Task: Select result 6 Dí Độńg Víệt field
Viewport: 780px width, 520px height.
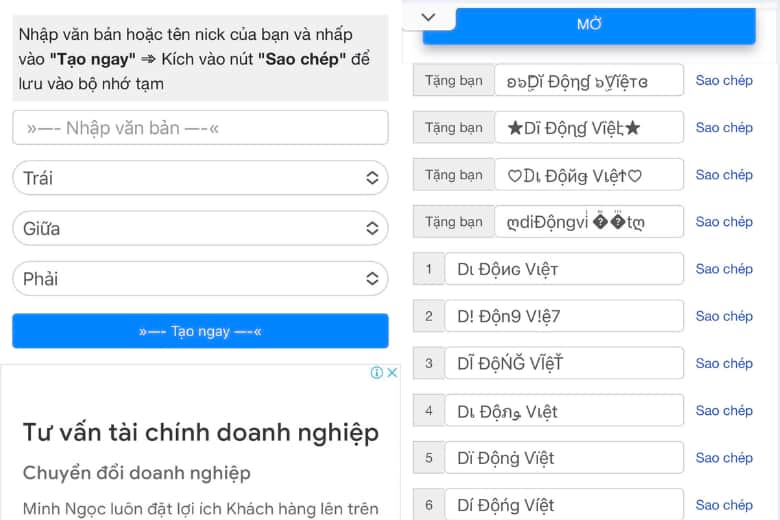Action: [564, 505]
